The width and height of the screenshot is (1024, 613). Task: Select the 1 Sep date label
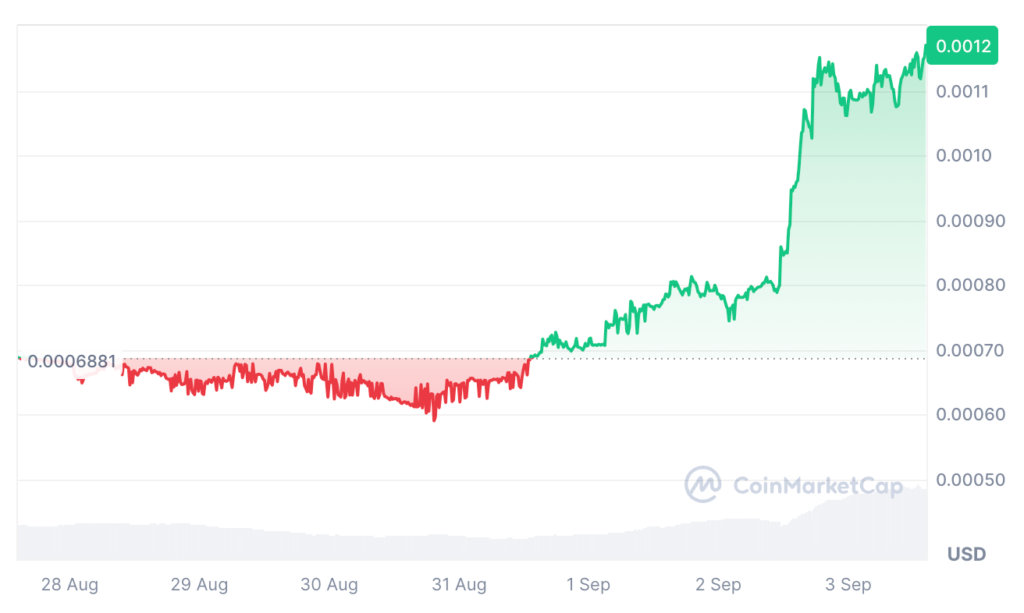(x=588, y=585)
